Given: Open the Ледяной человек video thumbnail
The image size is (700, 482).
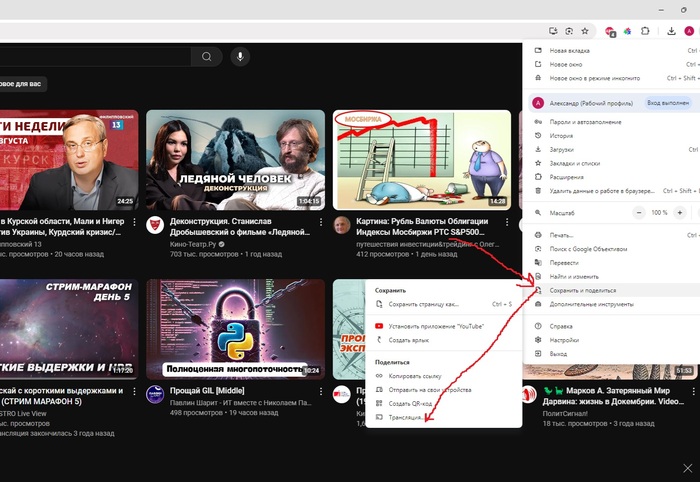Looking at the screenshot, I should [x=235, y=159].
